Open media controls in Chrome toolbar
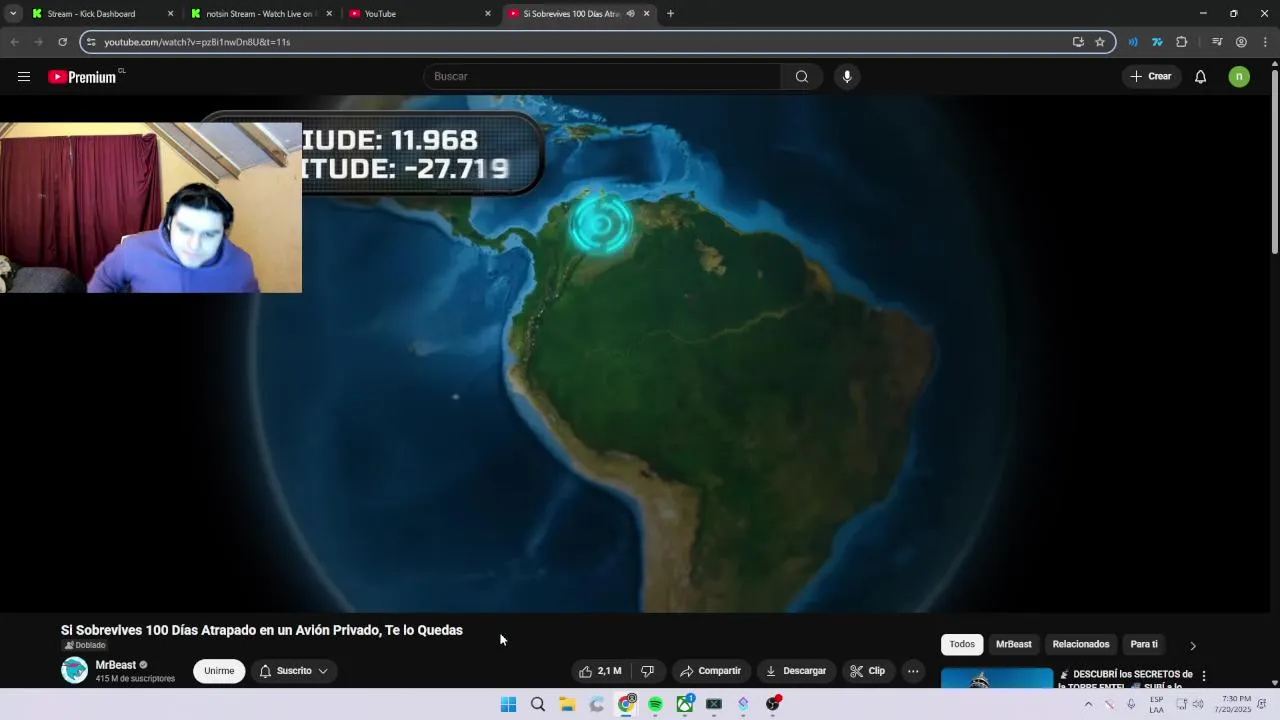 [1217, 42]
